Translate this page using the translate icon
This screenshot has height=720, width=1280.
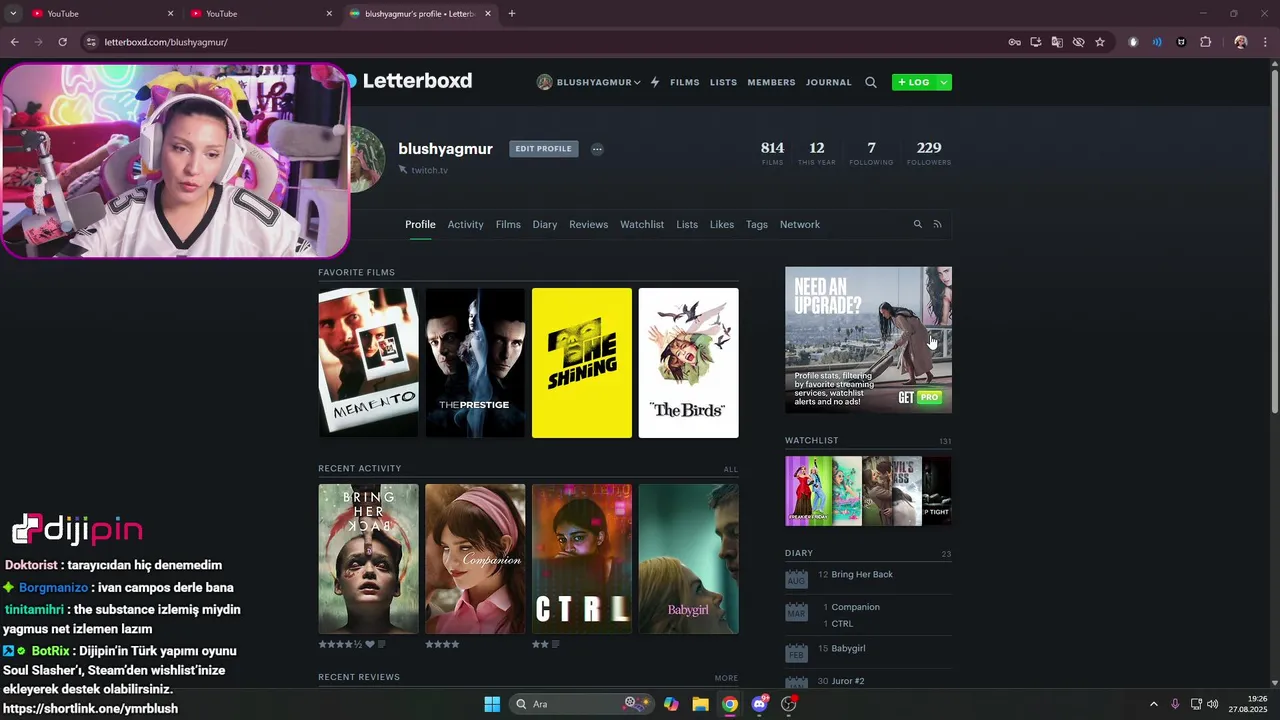tap(1057, 42)
